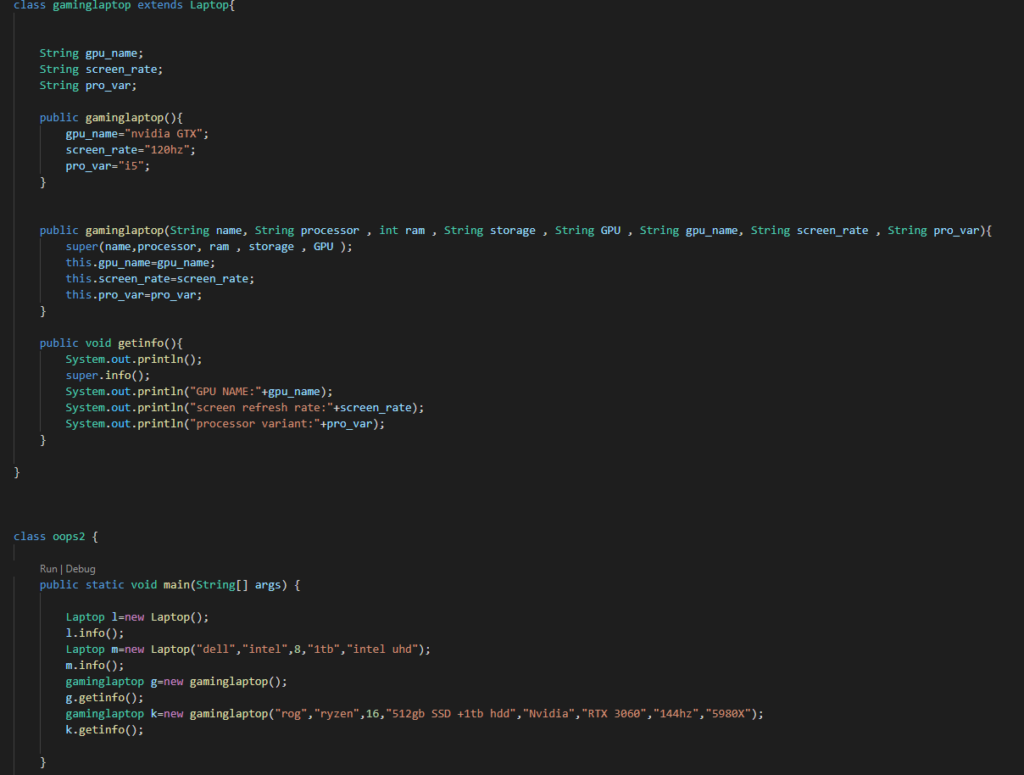Click the 'this.pro_var=pro_var;' assignment

pos(133,295)
